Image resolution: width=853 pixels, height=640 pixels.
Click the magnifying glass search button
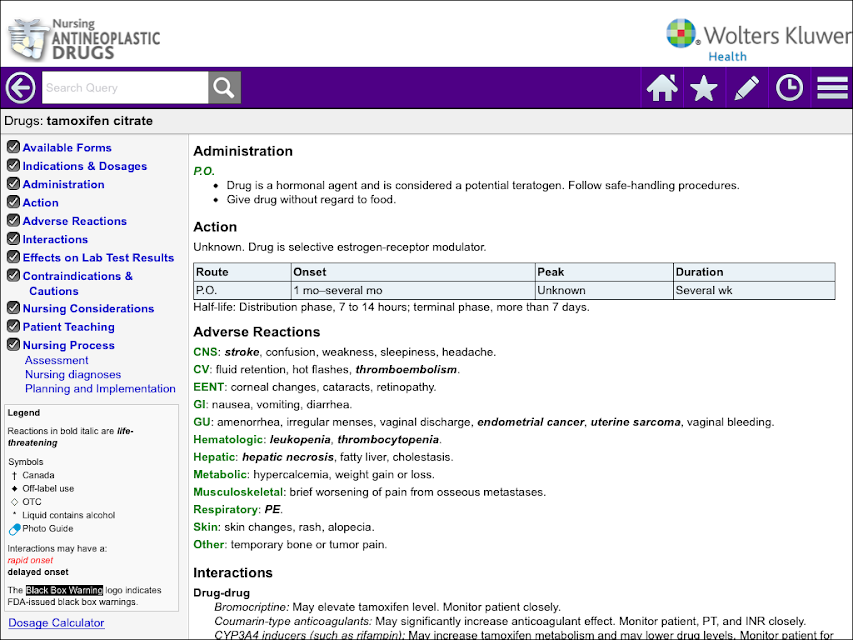point(224,88)
